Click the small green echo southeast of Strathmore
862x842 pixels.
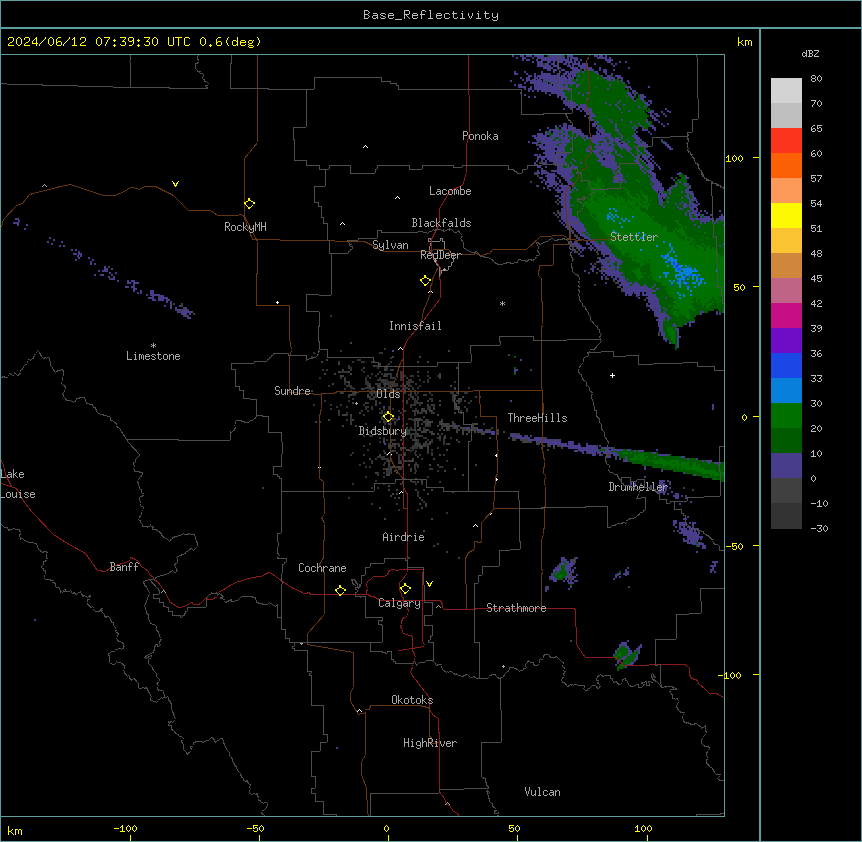[625, 655]
